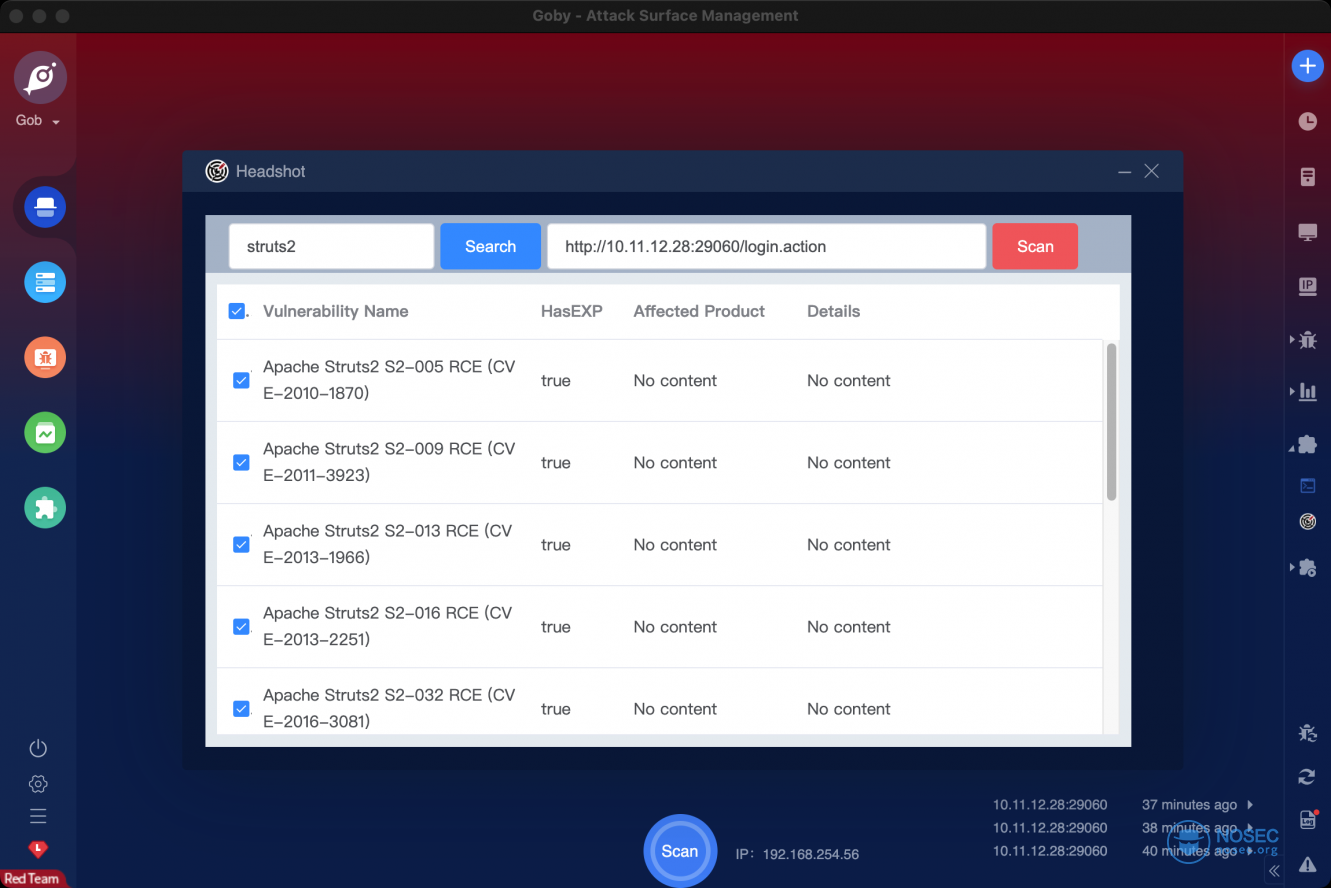Toggle the select-all checkbox in table header

(x=237, y=311)
